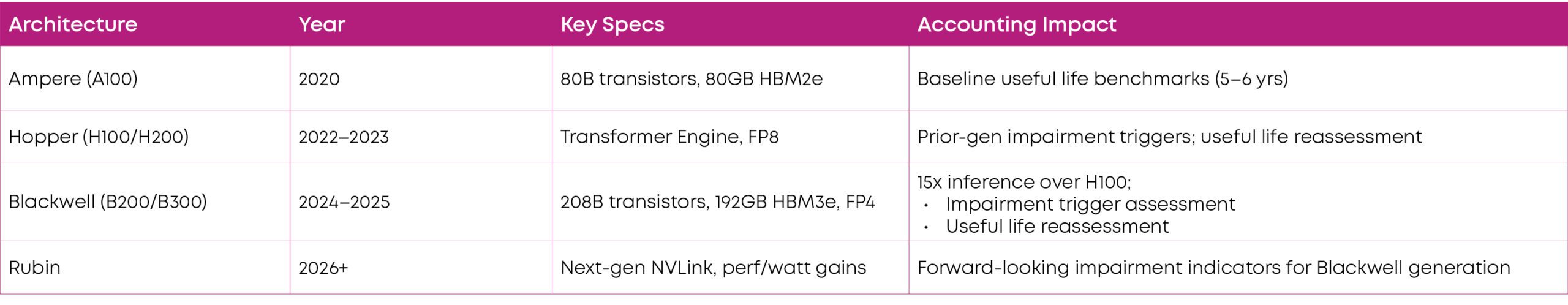The image size is (1568, 305).
Task: Click the Year column header
Action: pyautogui.click(x=322, y=24)
